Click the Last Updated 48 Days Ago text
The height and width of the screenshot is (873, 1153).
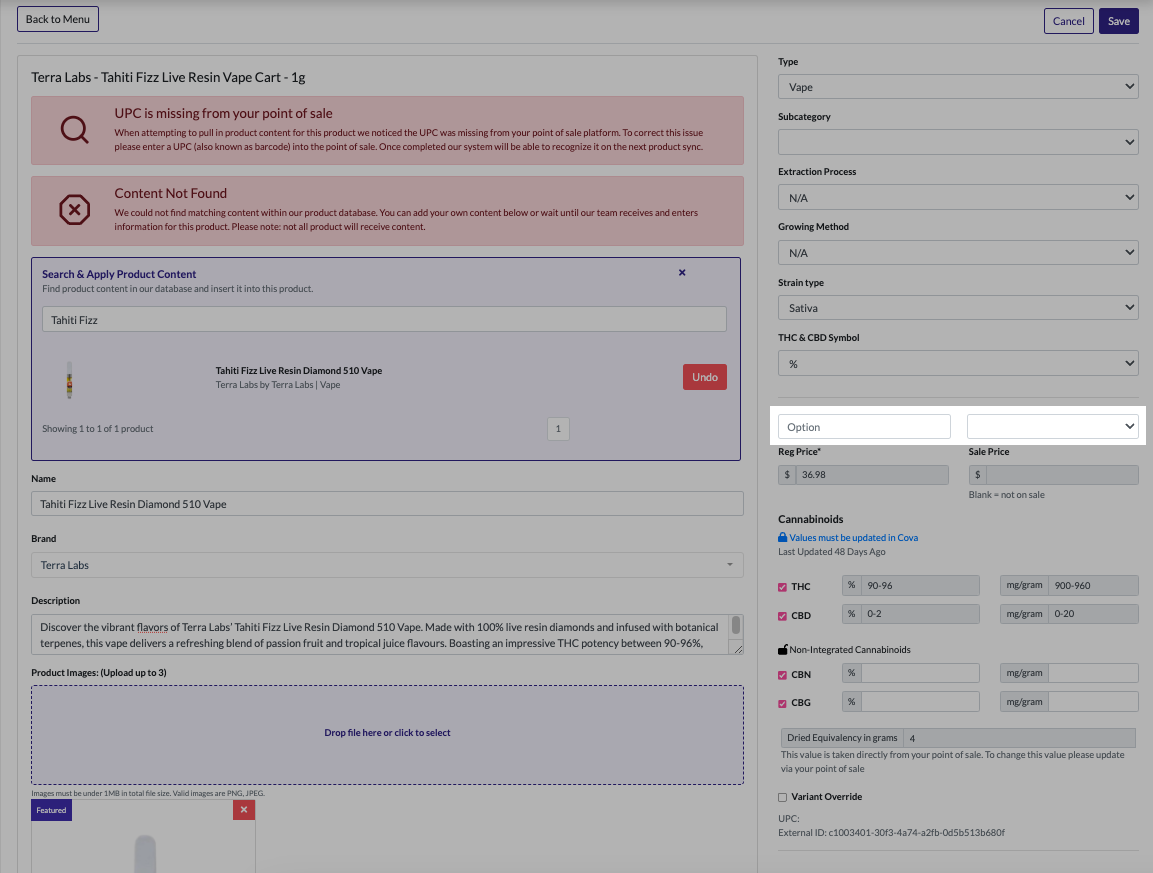coord(832,552)
